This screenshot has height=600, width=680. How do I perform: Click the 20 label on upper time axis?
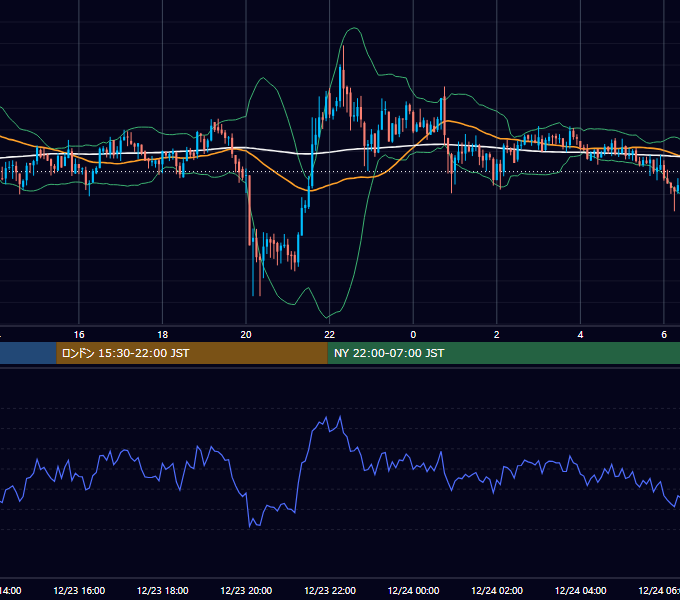(x=246, y=334)
